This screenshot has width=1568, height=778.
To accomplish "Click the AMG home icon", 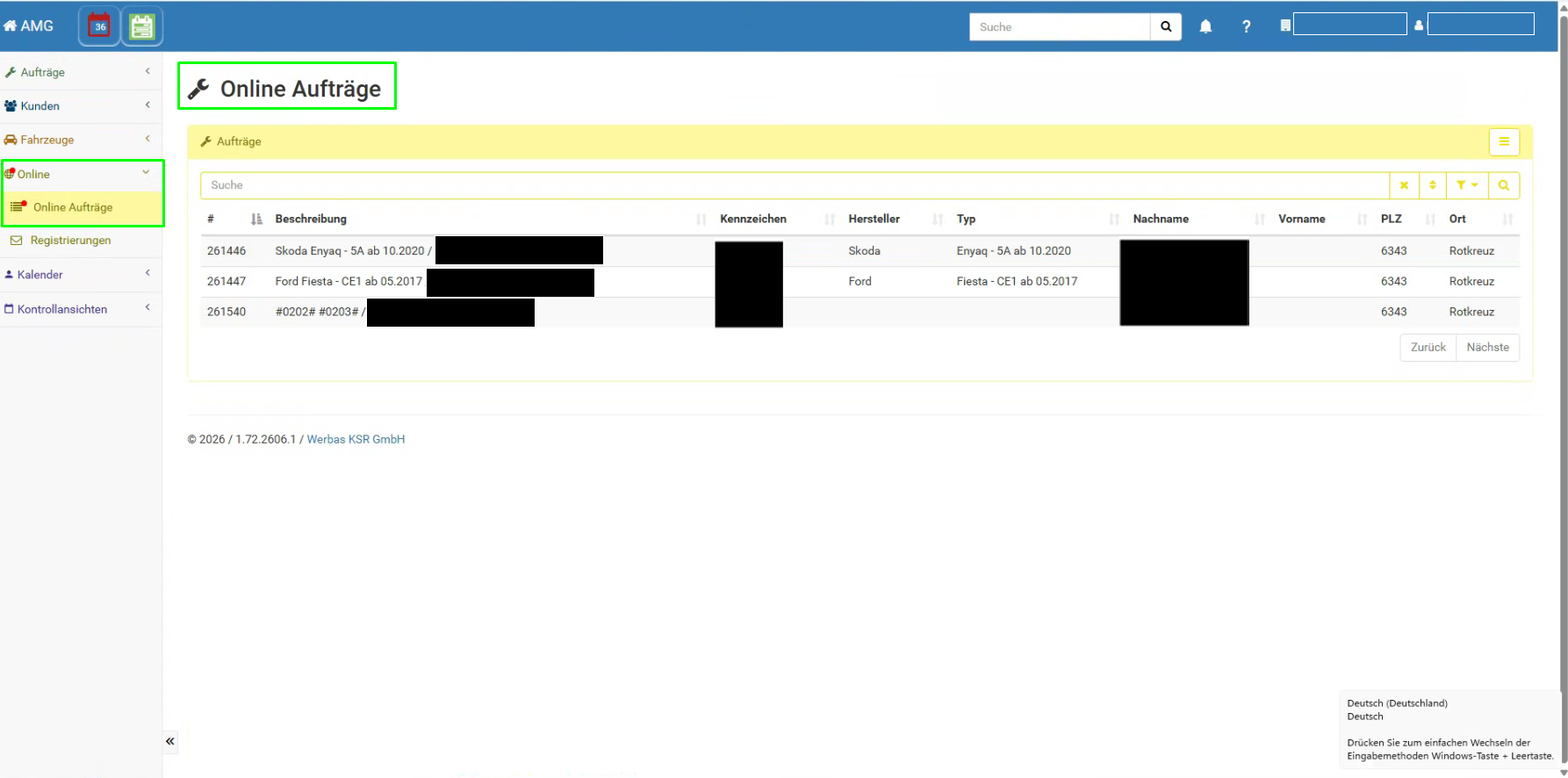I will (10, 26).
